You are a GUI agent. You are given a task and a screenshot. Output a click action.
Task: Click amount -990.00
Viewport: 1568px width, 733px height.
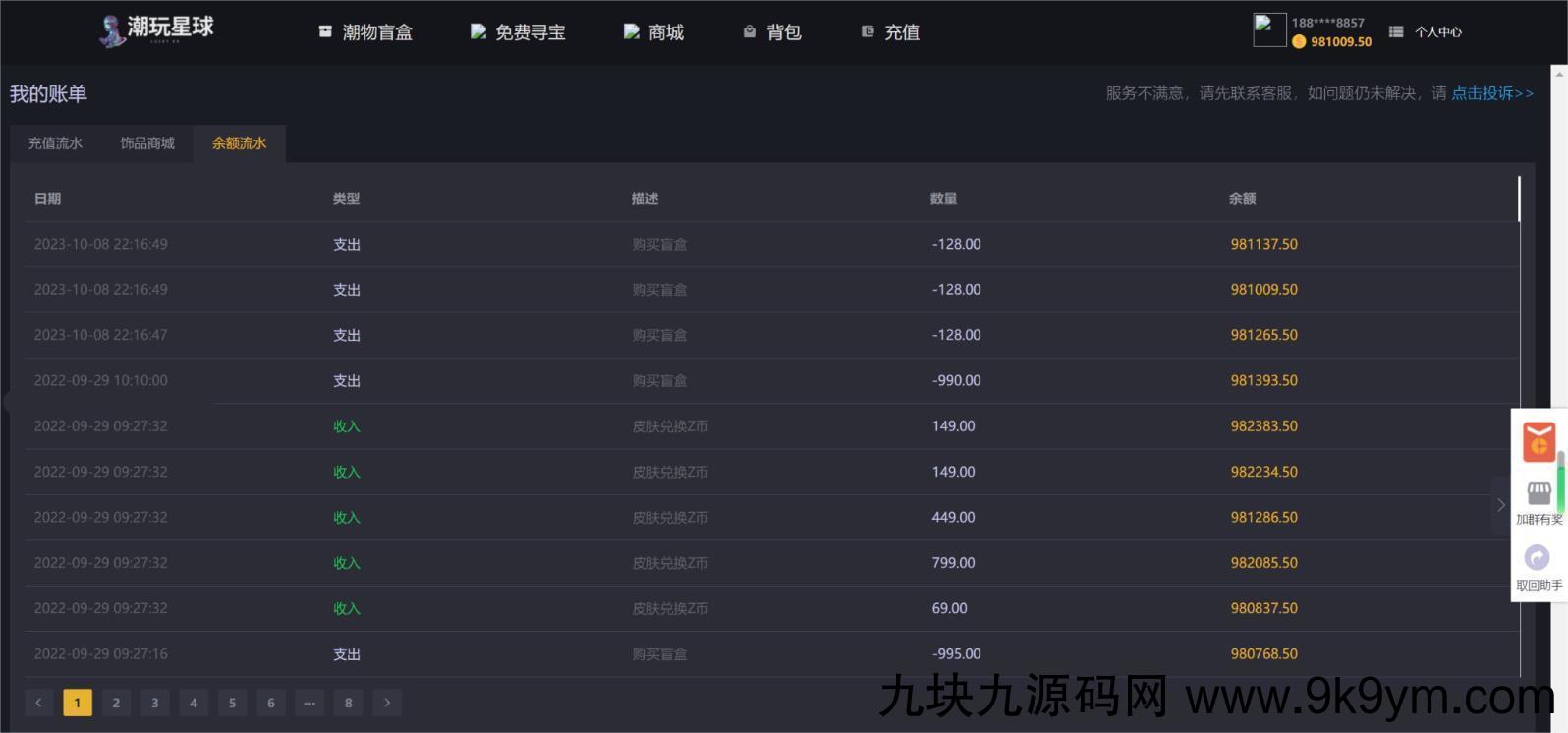point(957,380)
